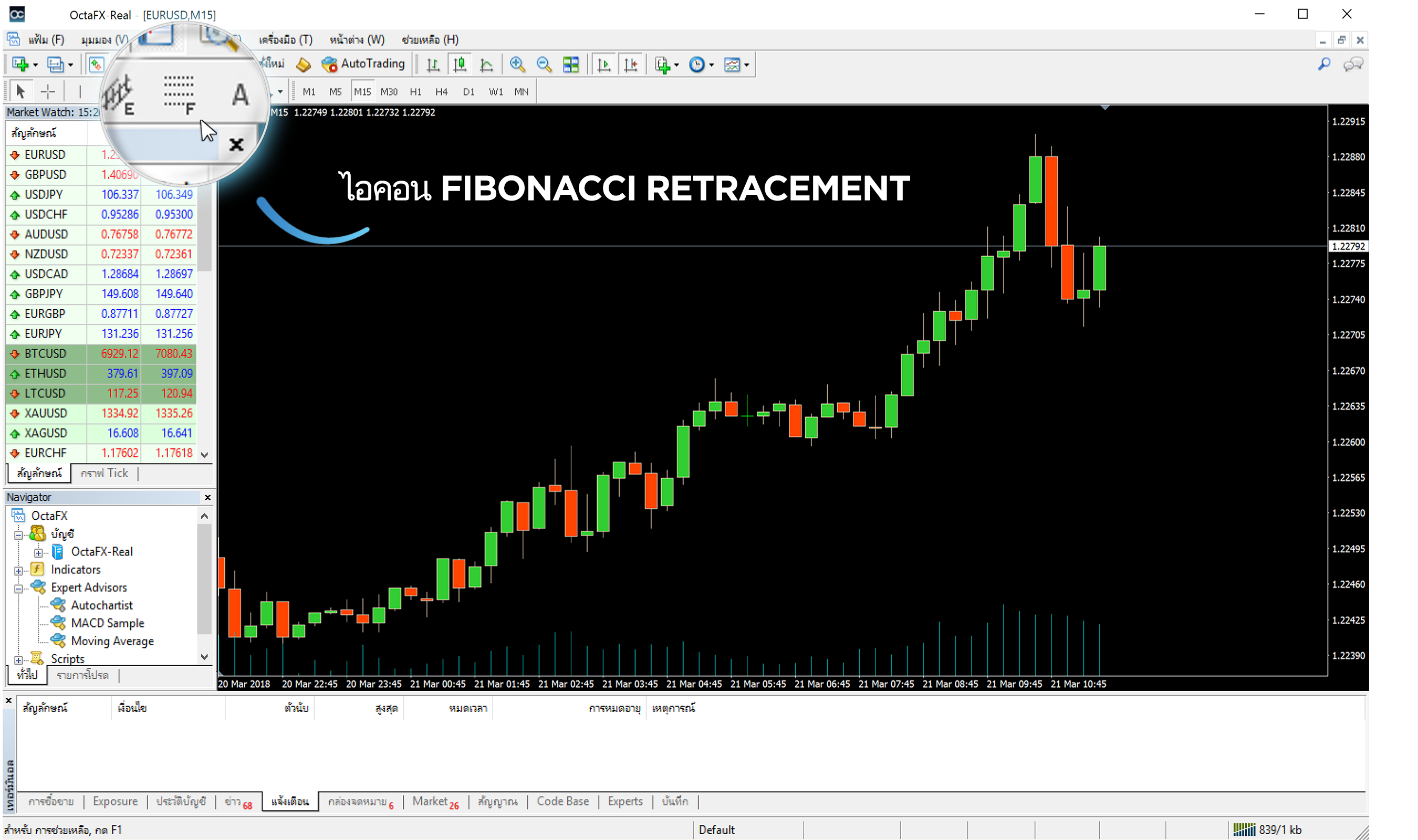Add an indicator via the indicators icon
The height and width of the screenshot is (840, 1418).
click(x=662, y=65)
